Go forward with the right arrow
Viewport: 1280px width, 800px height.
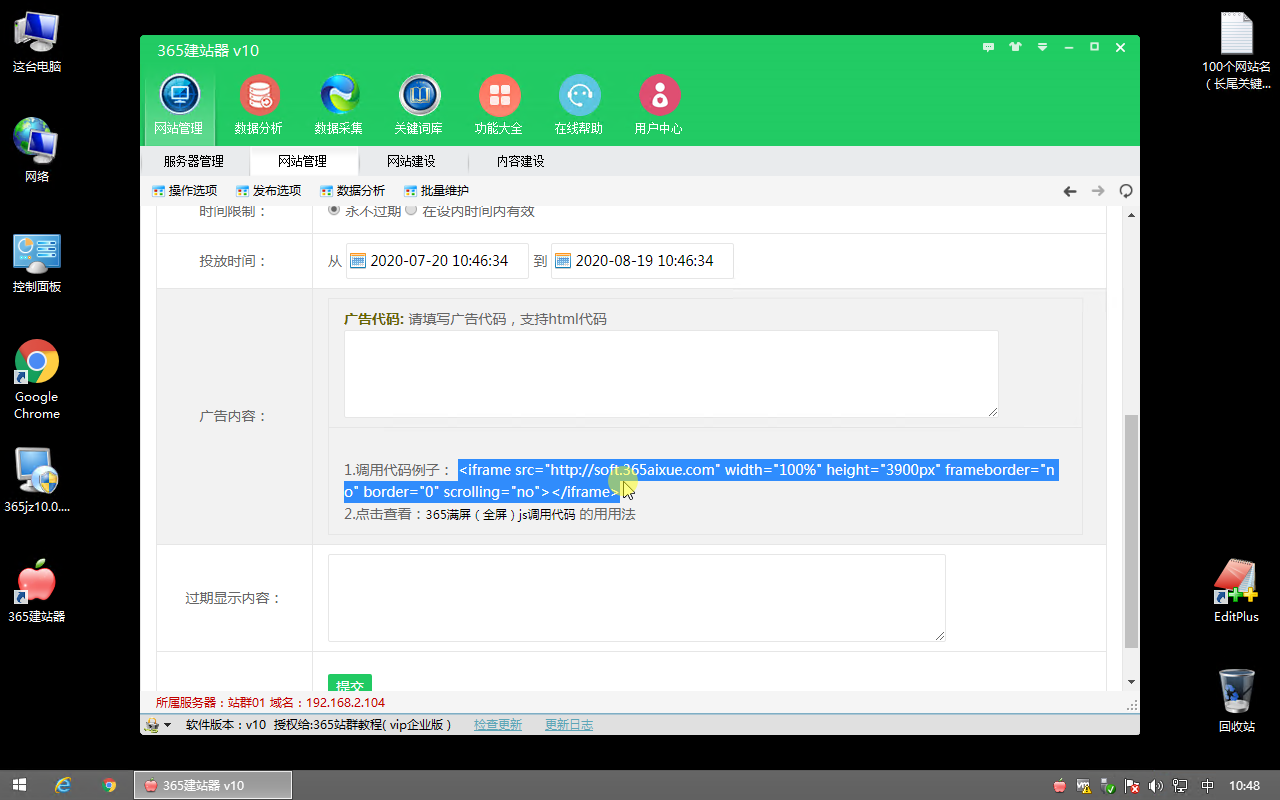pyautogui.click(x=1098, y=191)
